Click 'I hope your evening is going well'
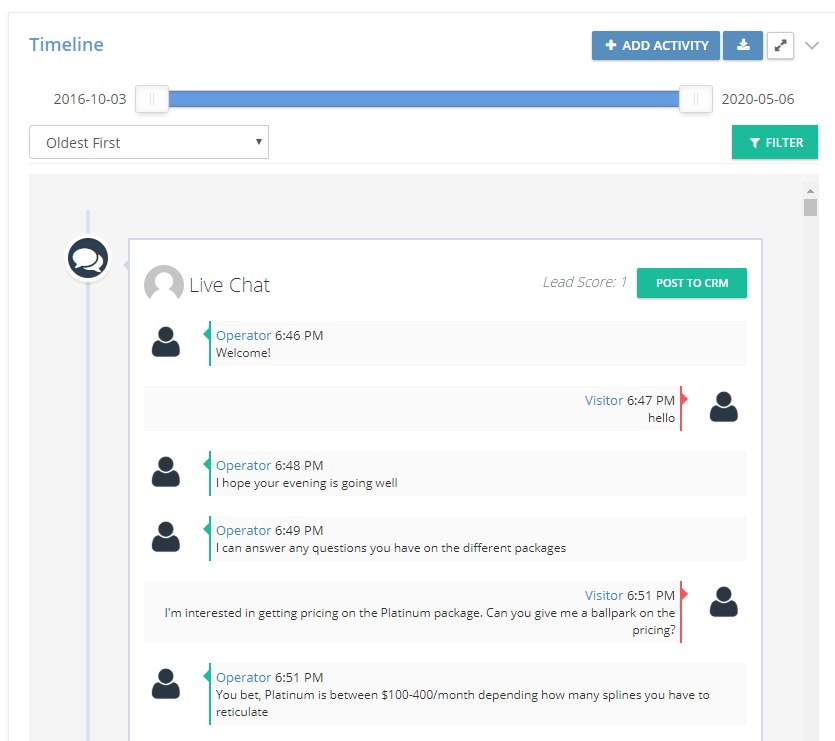Image resolution: width=835 pixels, height=741 pixels. coord(306,483)
